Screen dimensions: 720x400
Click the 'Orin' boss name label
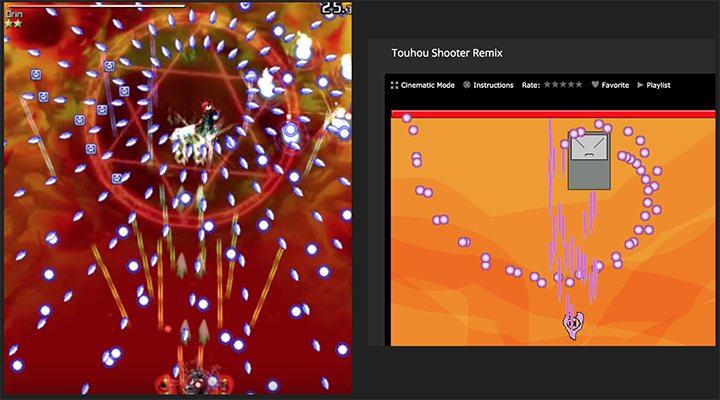(x=14, y=14)
